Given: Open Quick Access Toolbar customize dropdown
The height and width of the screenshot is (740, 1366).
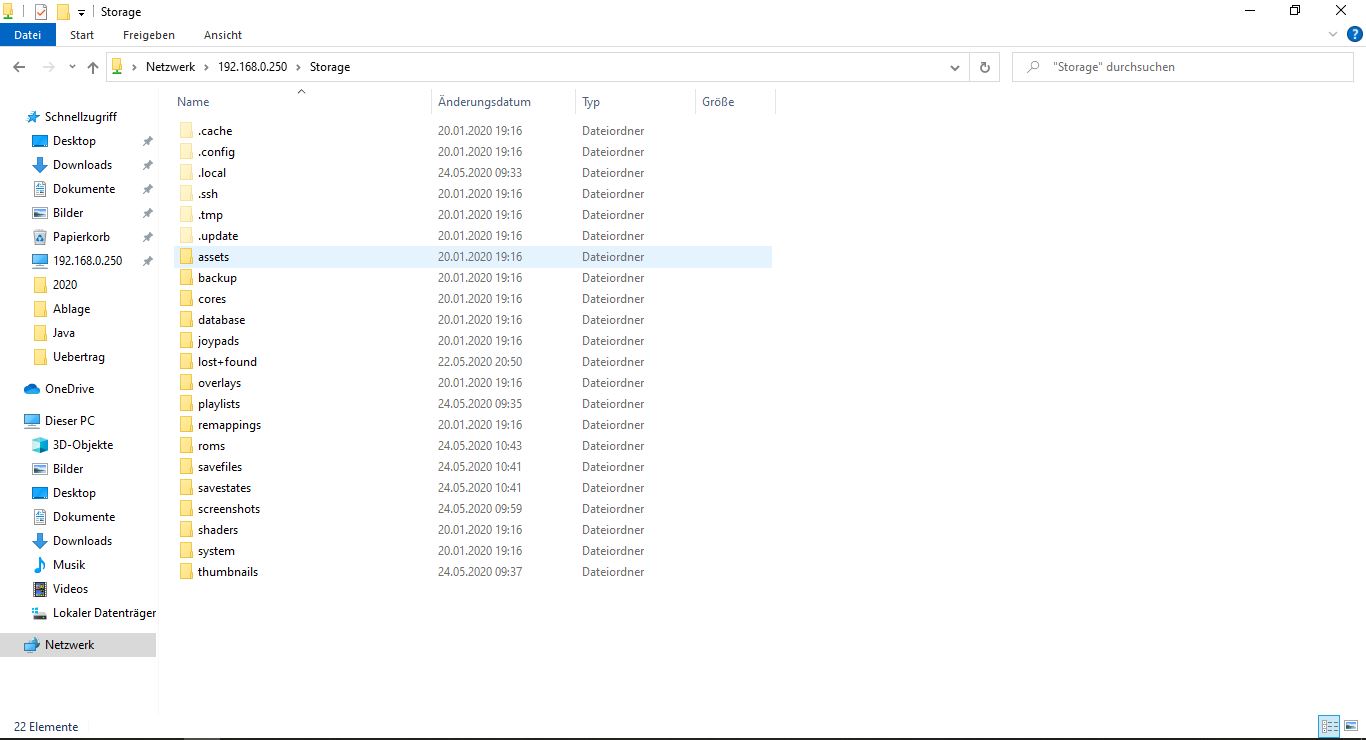Looking at the screenshot, I should (x=81, y=12).
